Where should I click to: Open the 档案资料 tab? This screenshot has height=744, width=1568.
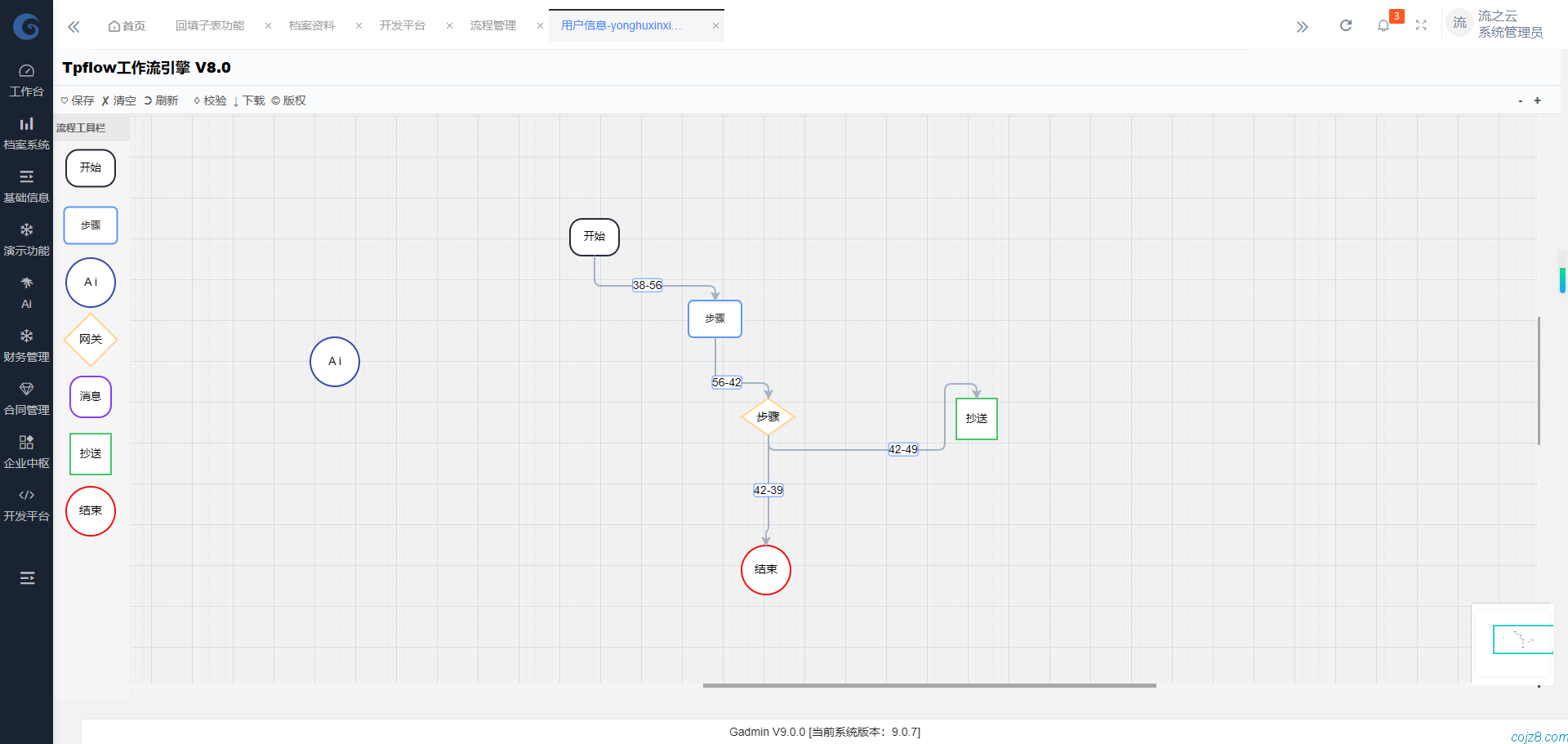point(311,26)
